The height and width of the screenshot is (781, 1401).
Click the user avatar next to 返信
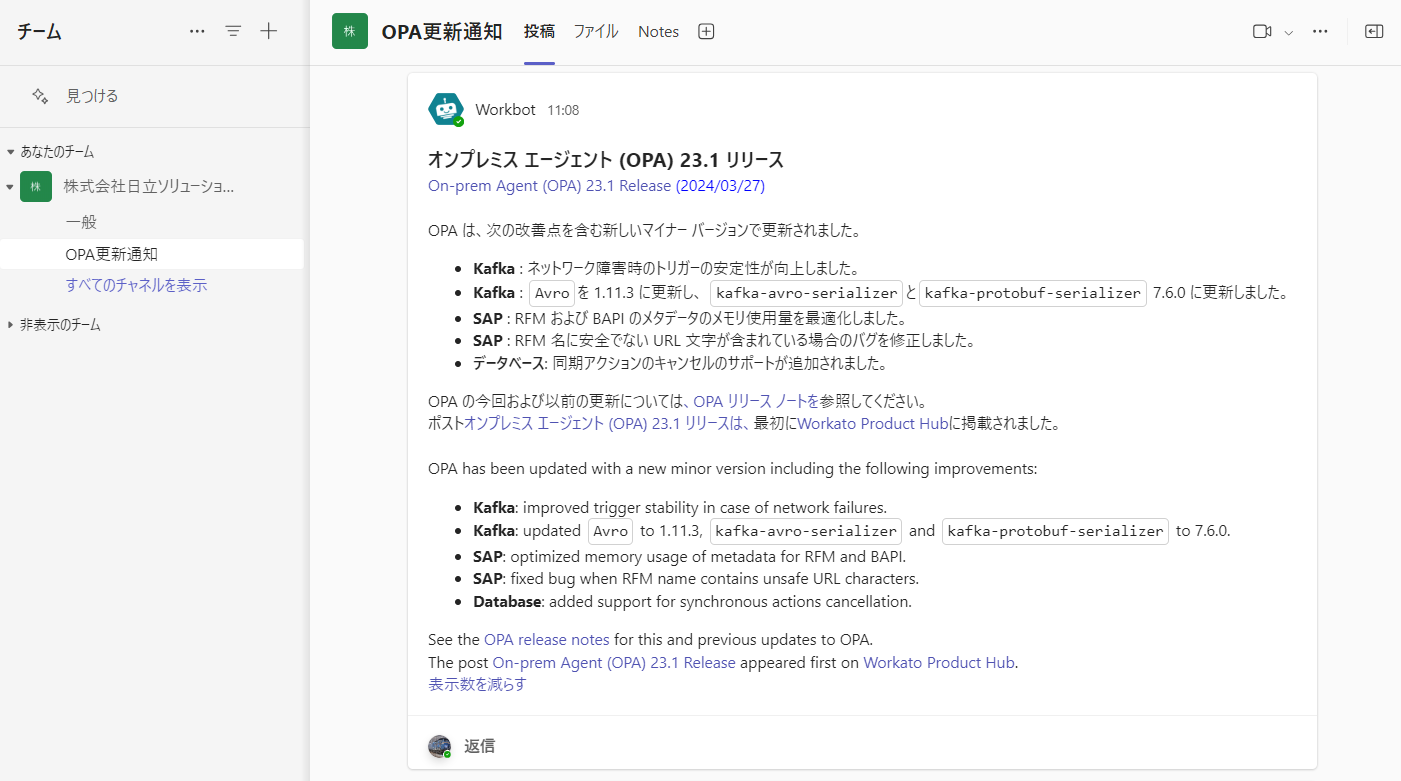click(439, 746)
